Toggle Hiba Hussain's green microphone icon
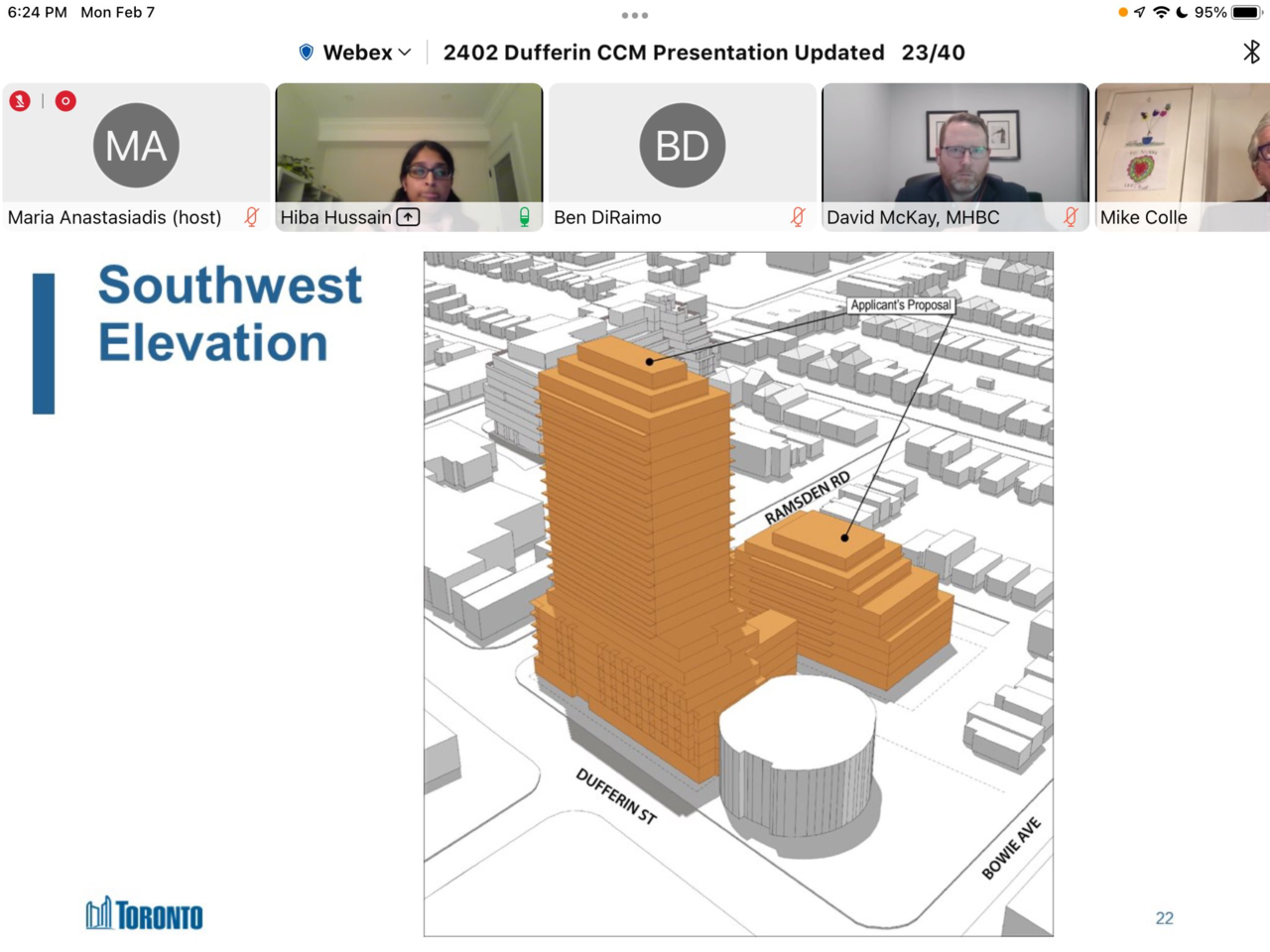 pos(524,217)
